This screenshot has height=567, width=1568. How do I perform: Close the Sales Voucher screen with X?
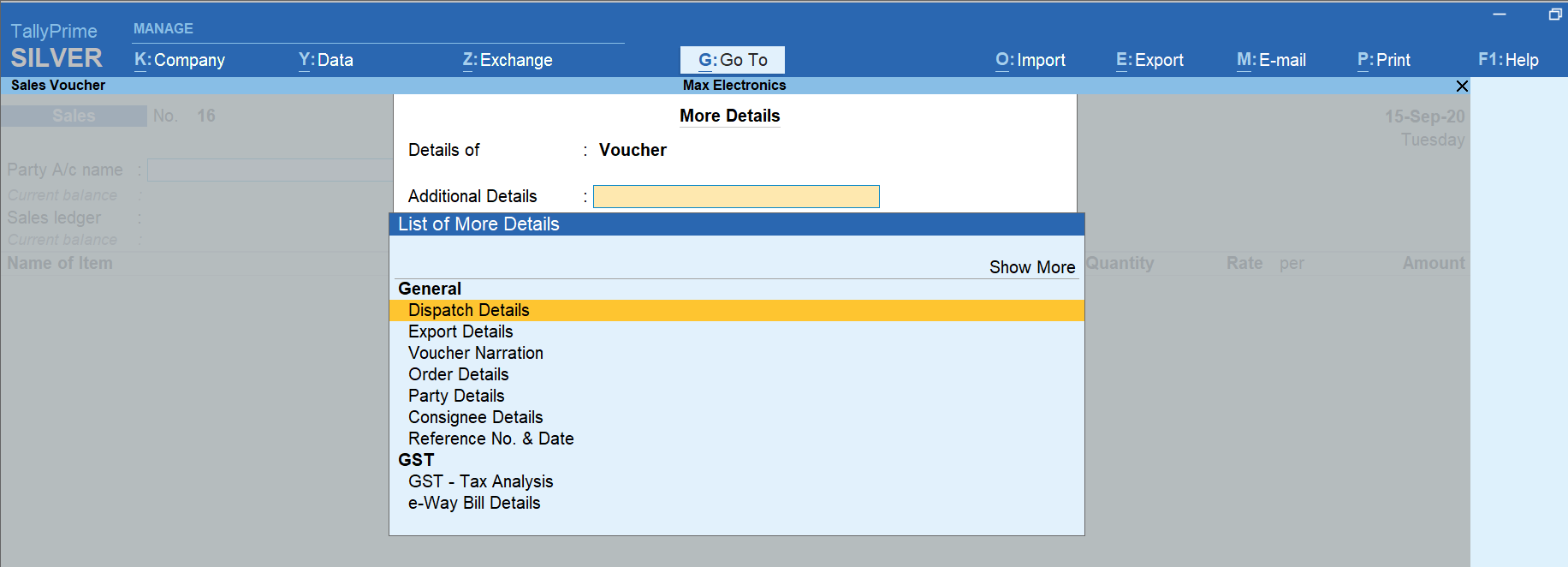click(1462, 86)
